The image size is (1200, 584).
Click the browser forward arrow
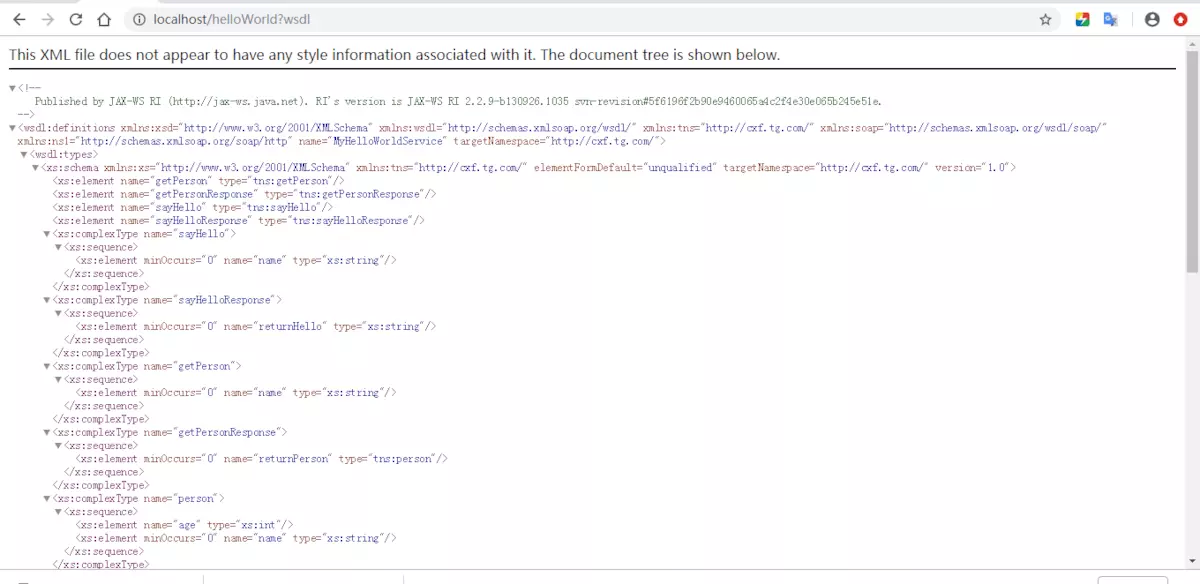[47, 19]
